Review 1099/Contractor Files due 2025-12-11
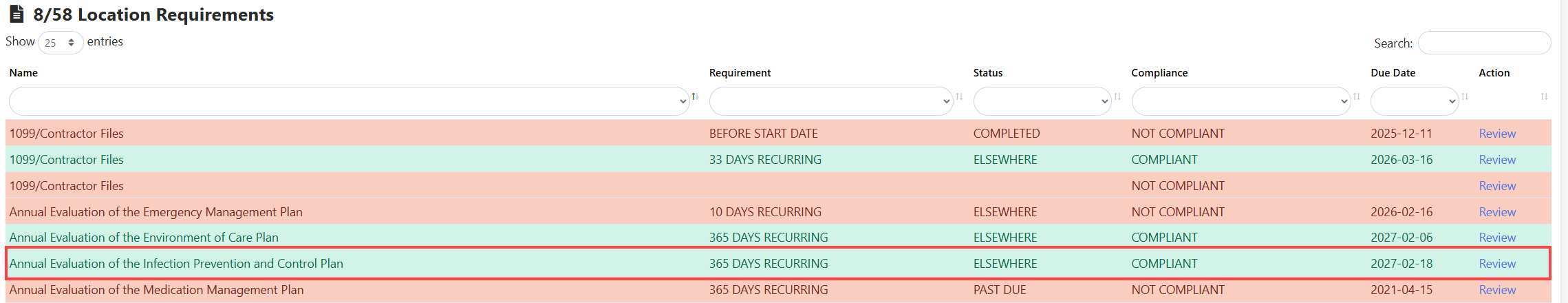 coord(1497,134)
